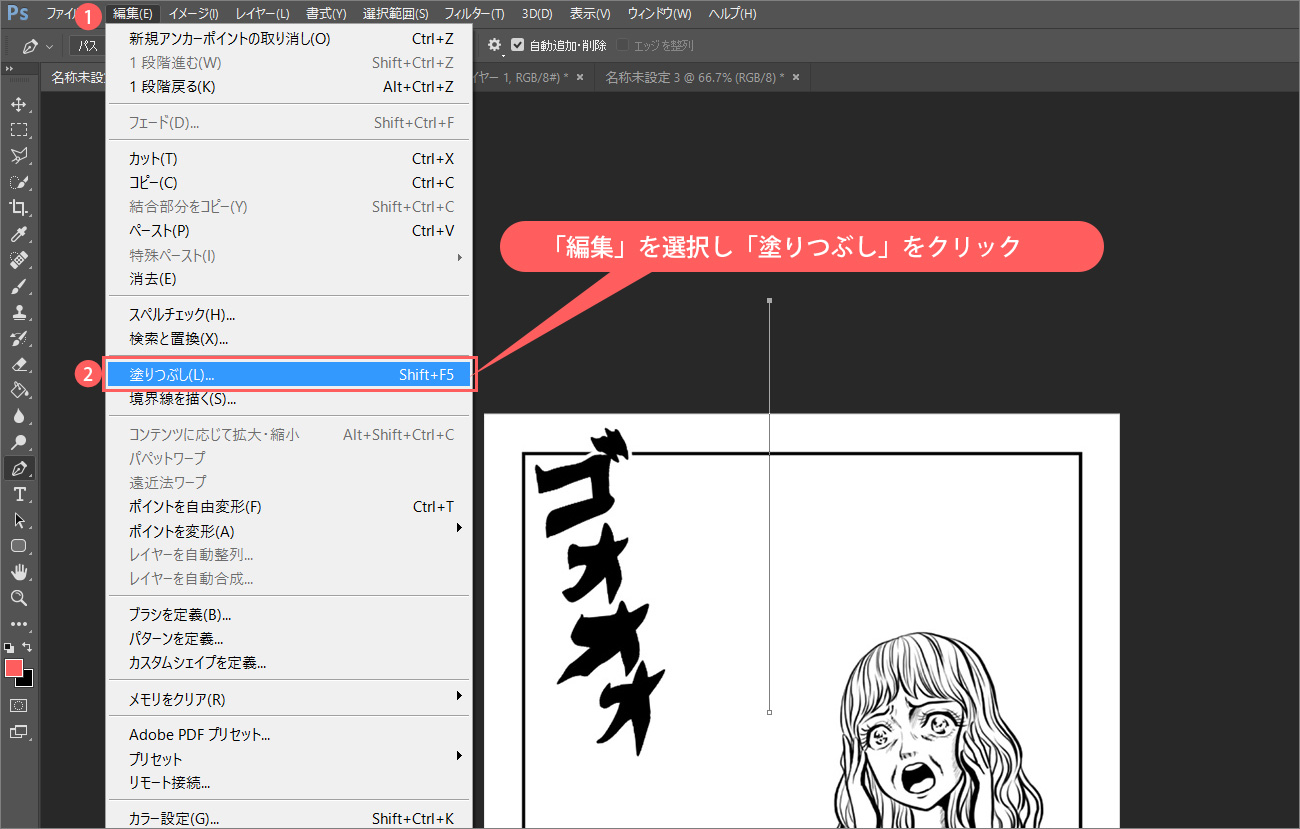Screen dimensions: 1300x829
Task: Open the レイヤー menu
Action: coord(262,14)
